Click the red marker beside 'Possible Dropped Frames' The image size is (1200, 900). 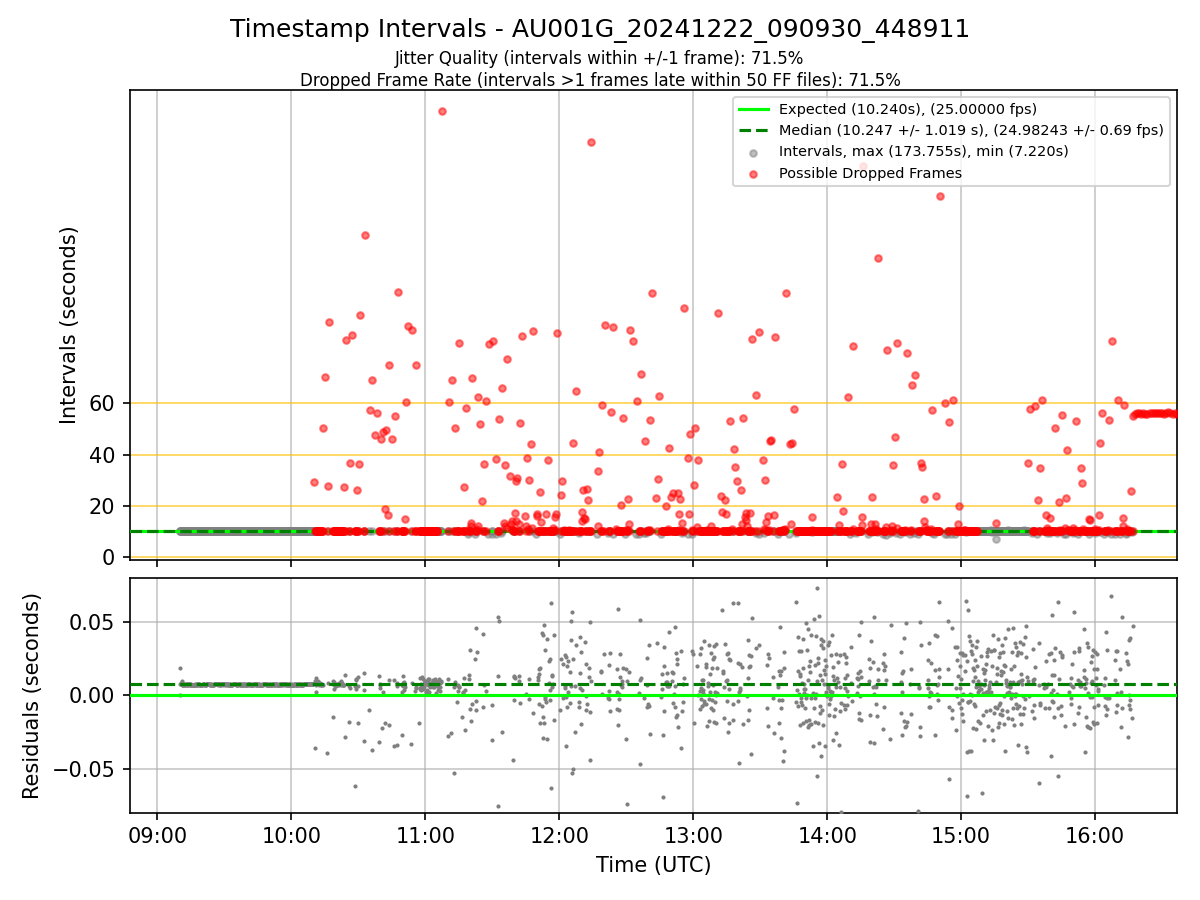(753, 173)
